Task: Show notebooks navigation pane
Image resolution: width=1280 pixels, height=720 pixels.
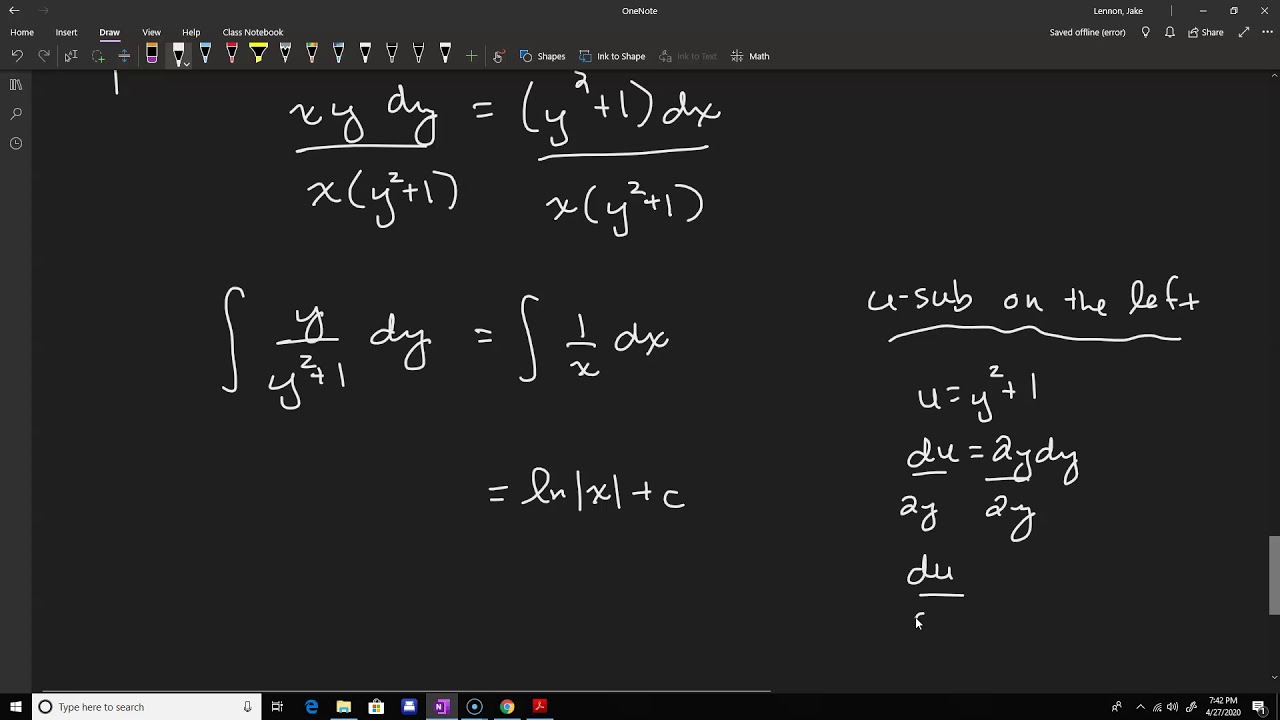Action: click(x=16, y=85)
